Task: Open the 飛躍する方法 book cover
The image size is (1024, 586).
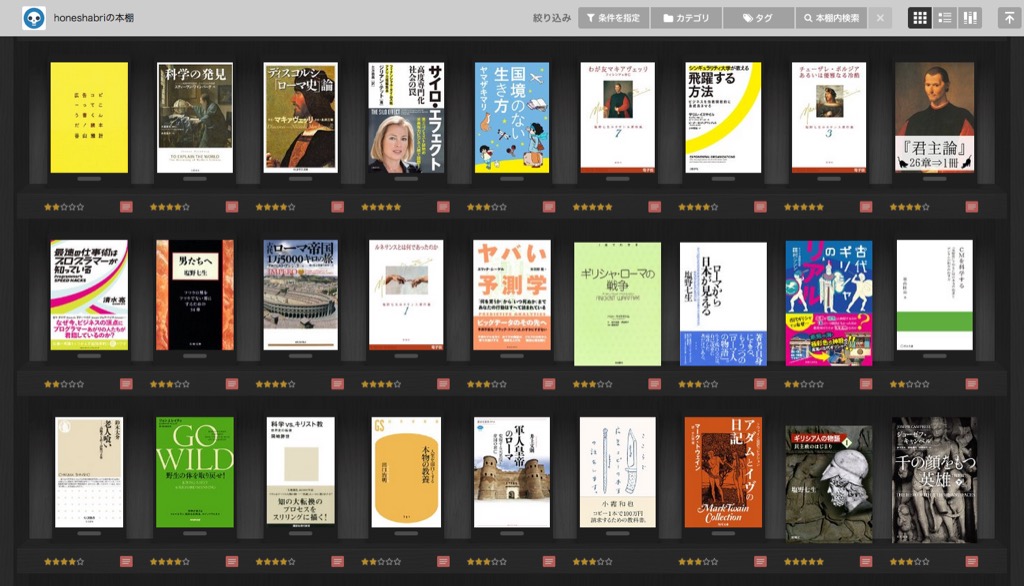Action: point(723,118)
